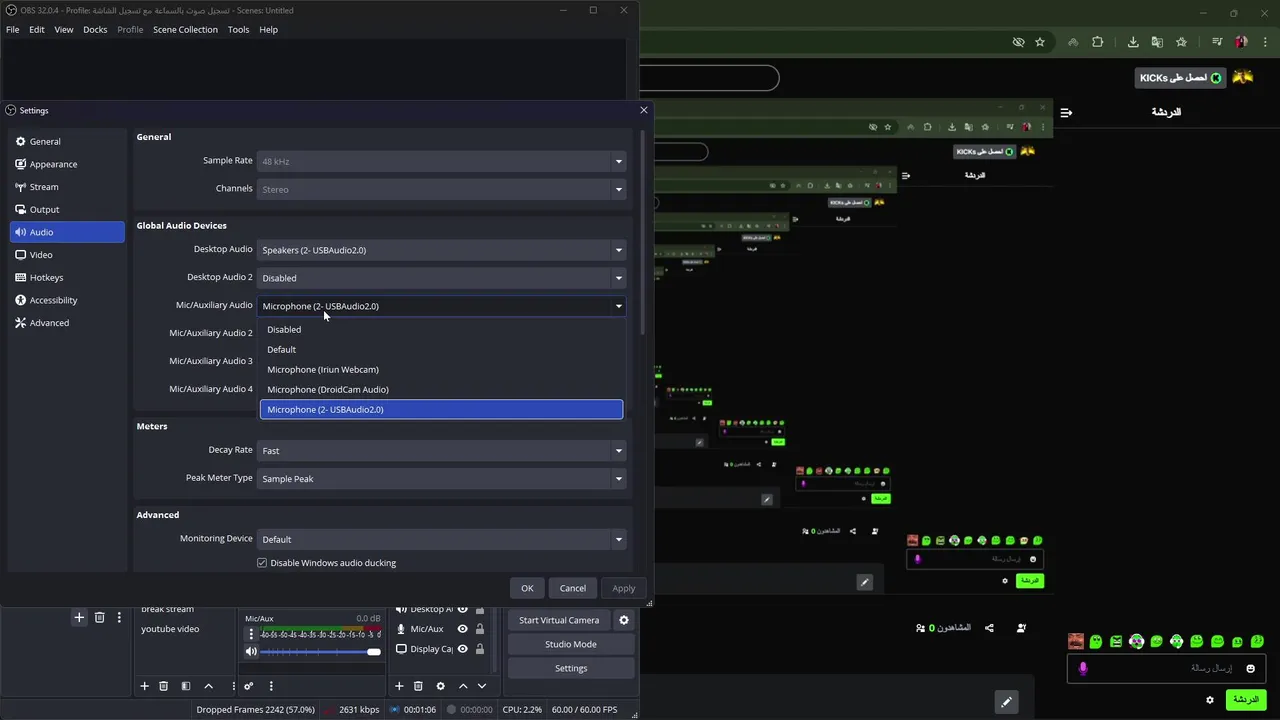
Task: Click the chat message input field
Action: point(1167,668)
